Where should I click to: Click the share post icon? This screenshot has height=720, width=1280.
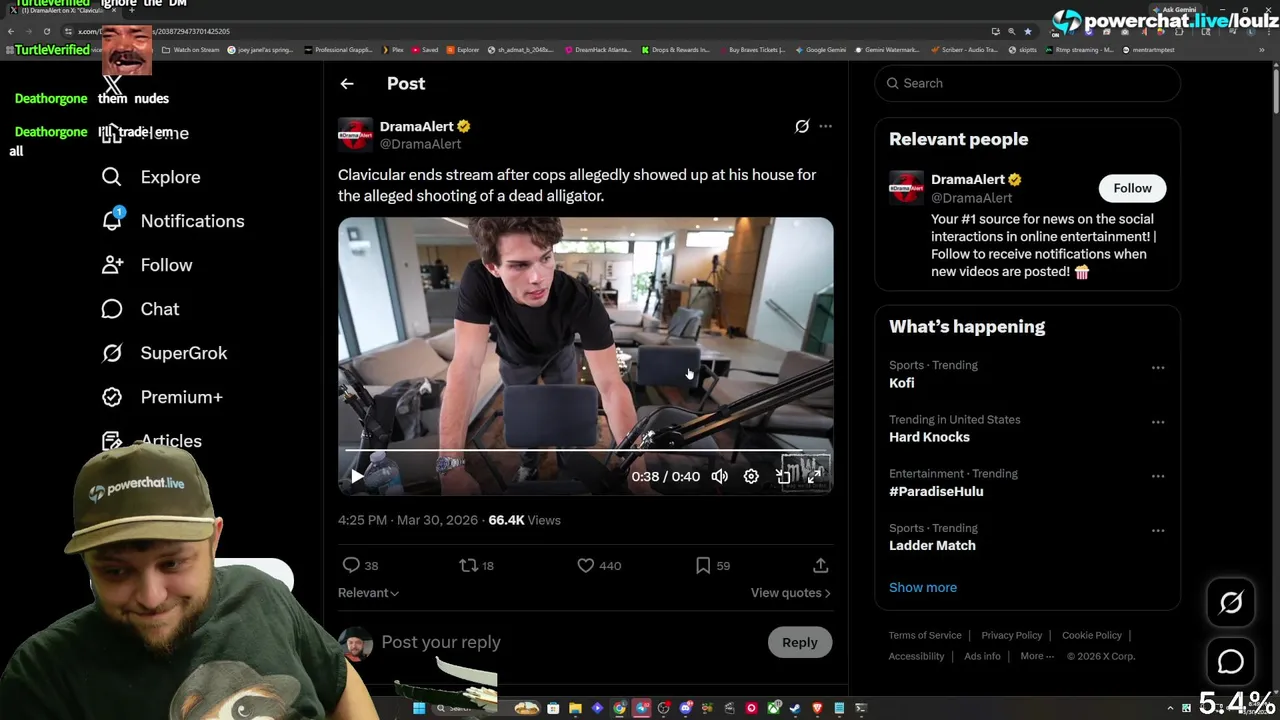tap(820, 566)
